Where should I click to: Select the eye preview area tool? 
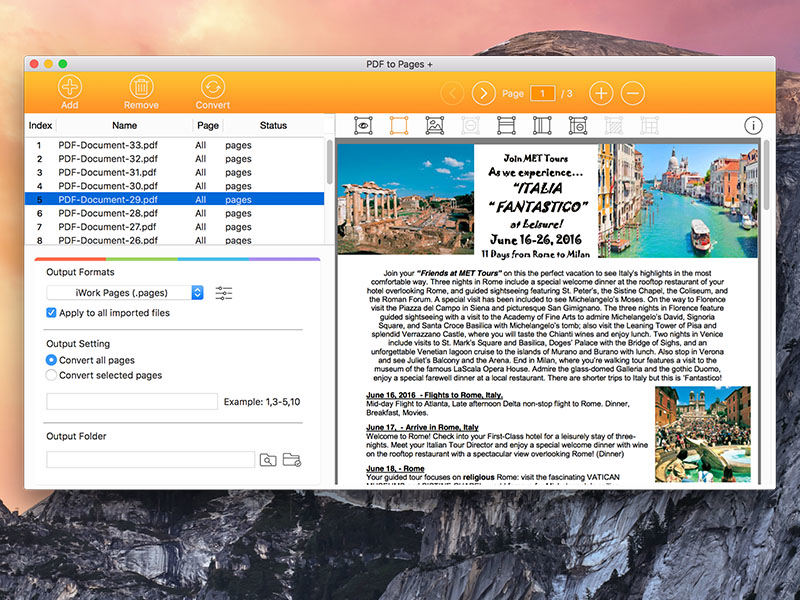[x=363, y=126]
